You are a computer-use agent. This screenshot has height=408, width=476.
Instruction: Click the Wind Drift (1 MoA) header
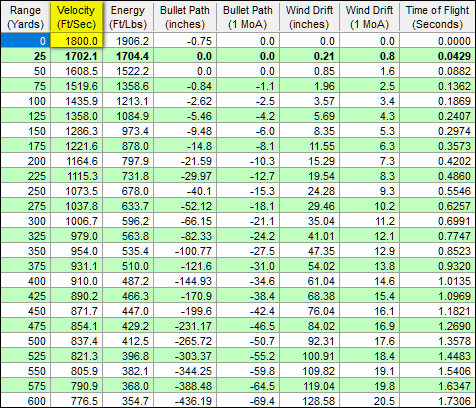coord(370,17)
